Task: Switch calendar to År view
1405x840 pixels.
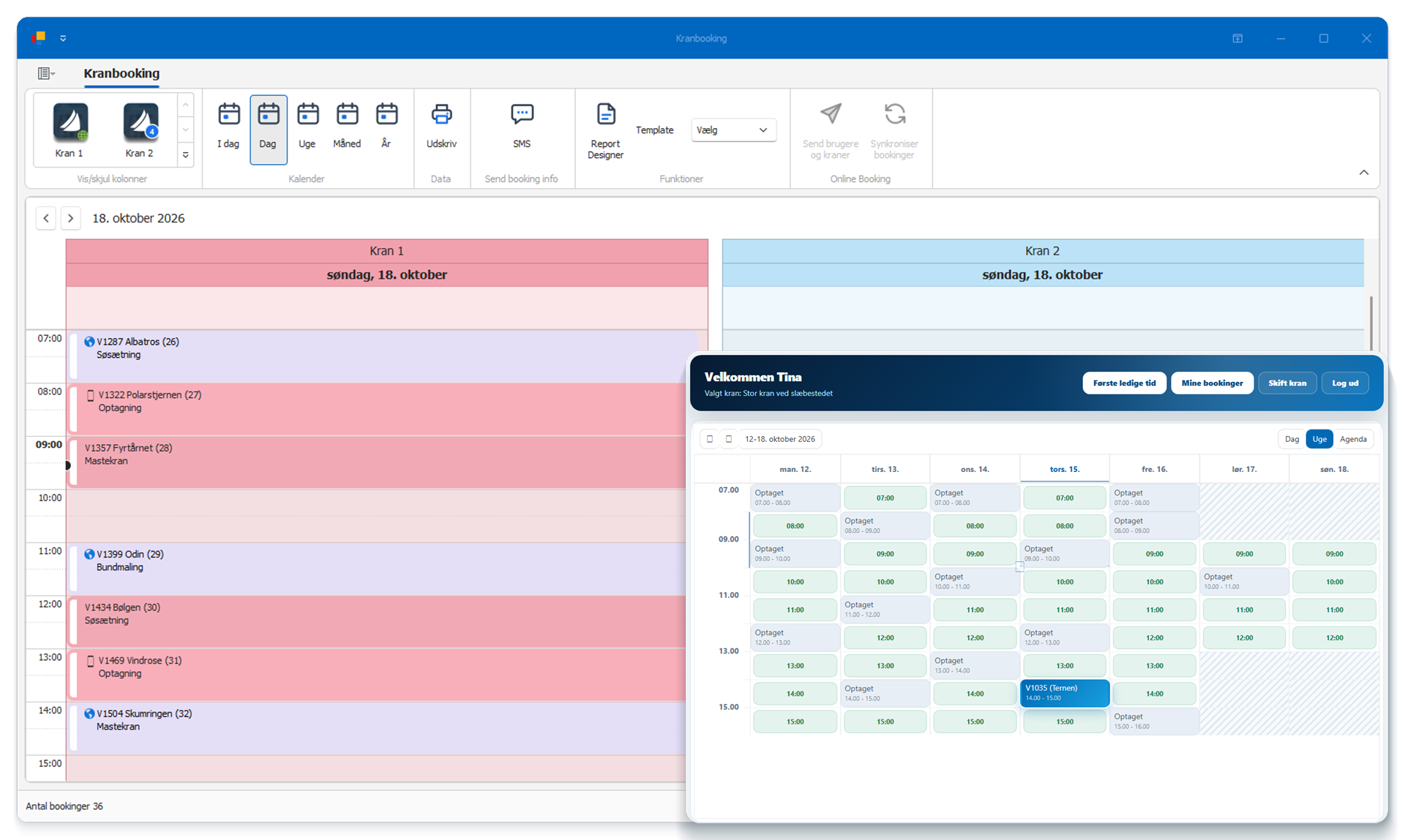Action: [386, 129]
